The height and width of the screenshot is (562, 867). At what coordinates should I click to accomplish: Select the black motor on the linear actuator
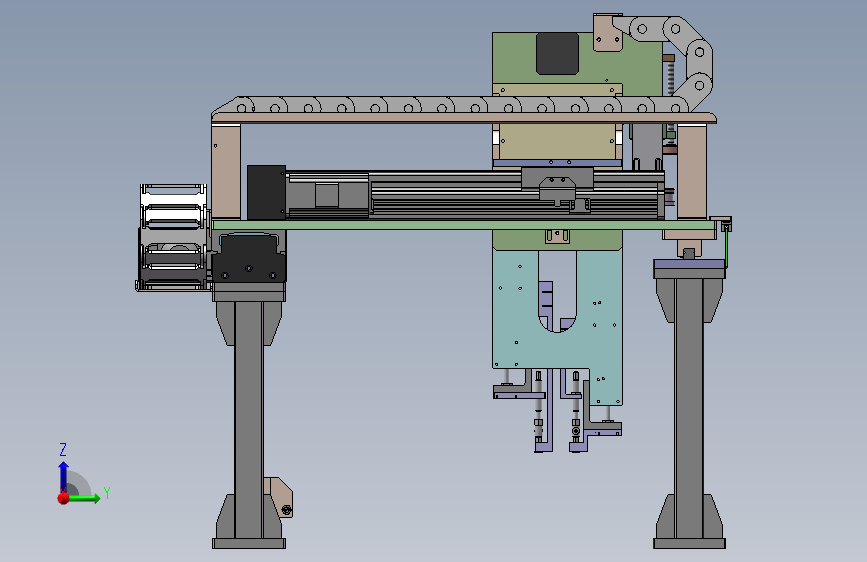pyautogui.click(x=266, y=192)
